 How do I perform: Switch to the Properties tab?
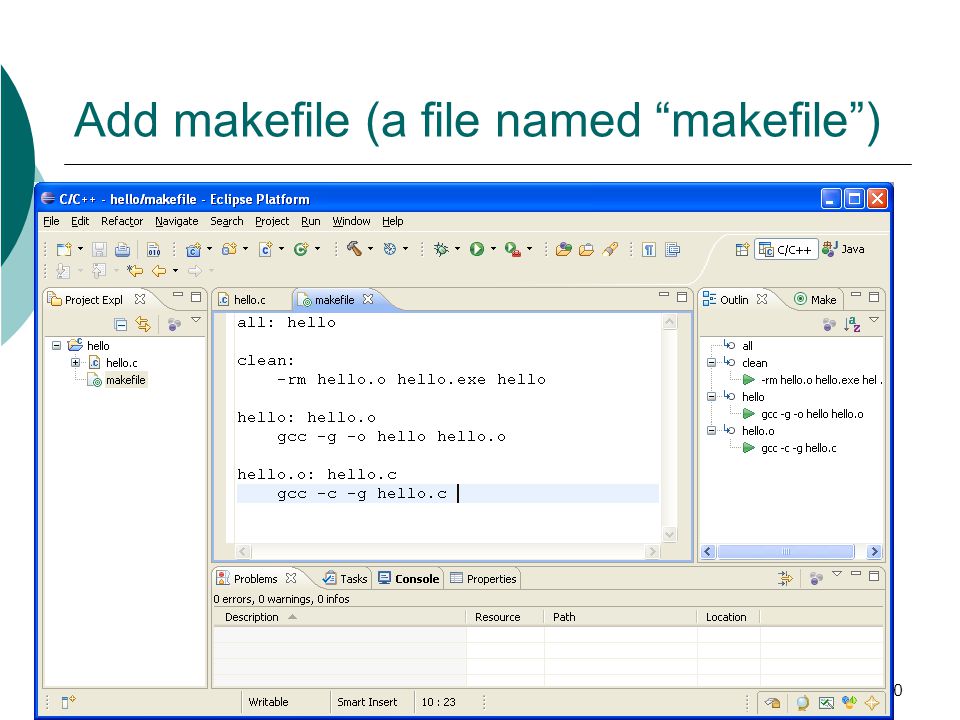coord(483,579)
